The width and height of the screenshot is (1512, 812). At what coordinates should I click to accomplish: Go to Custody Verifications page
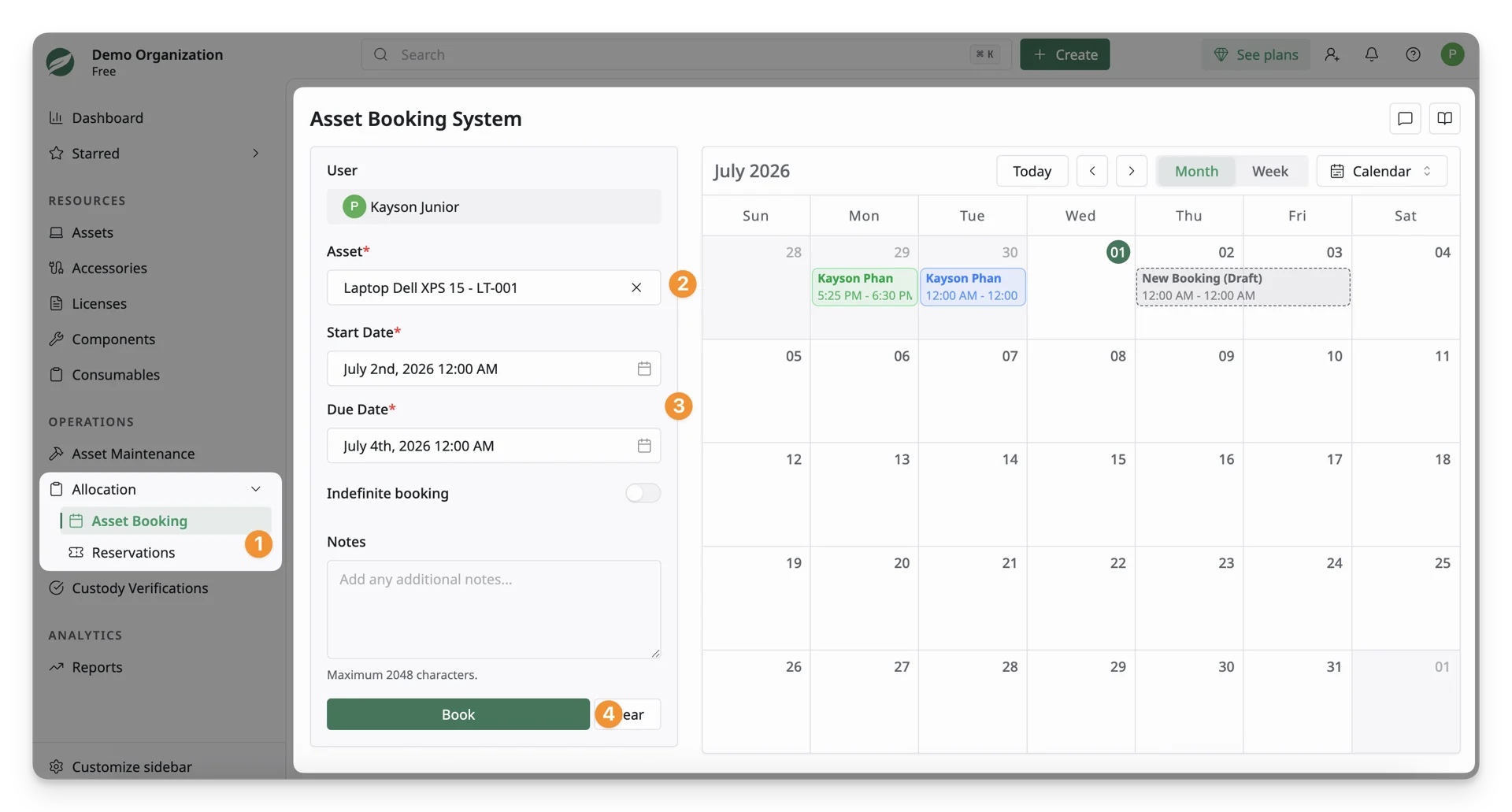(x=139, y=588)
